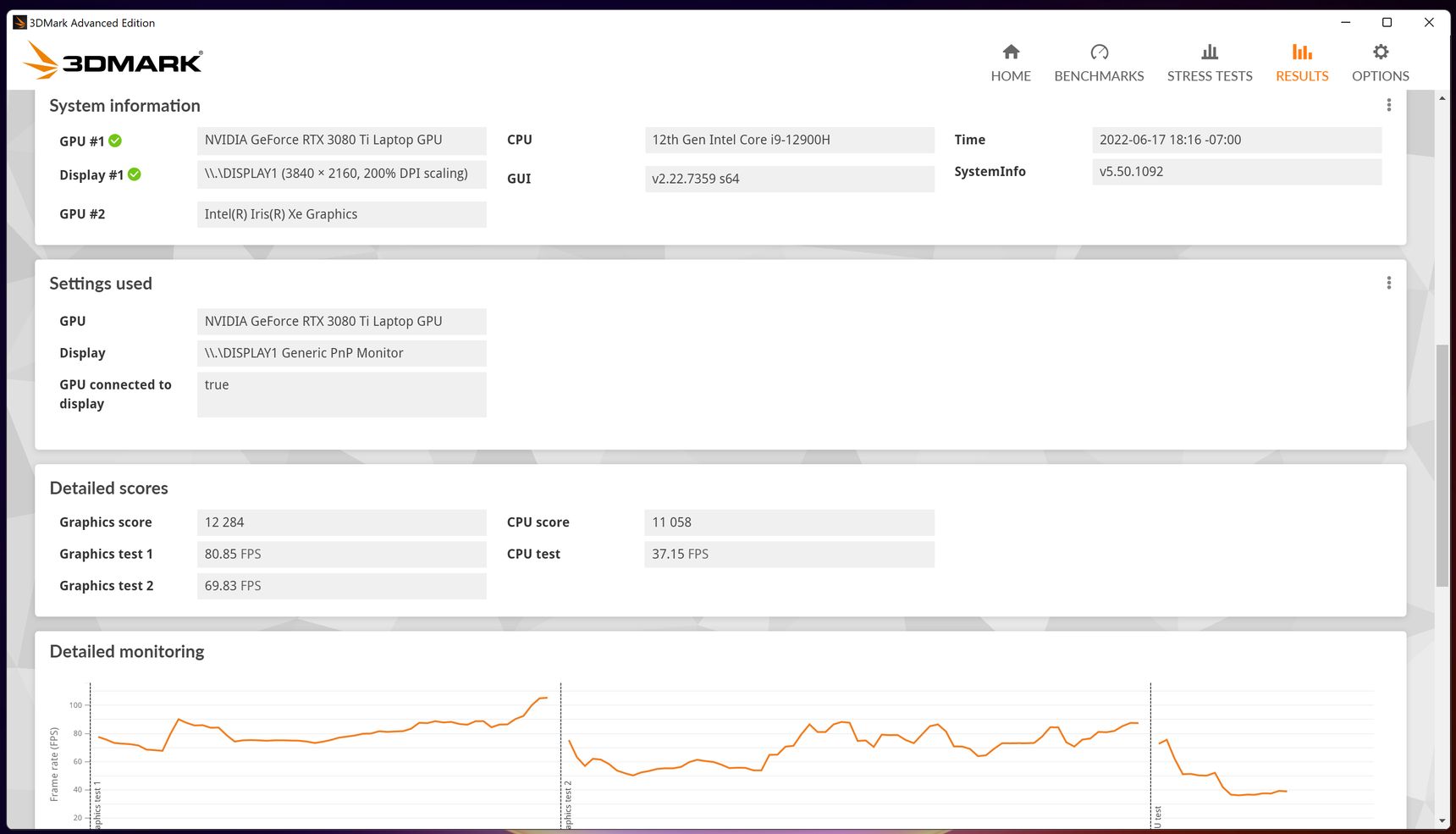
Task: Click the STRESS TESTS label in navigation
Action: pyautogui.click(x=1210, y=76)
